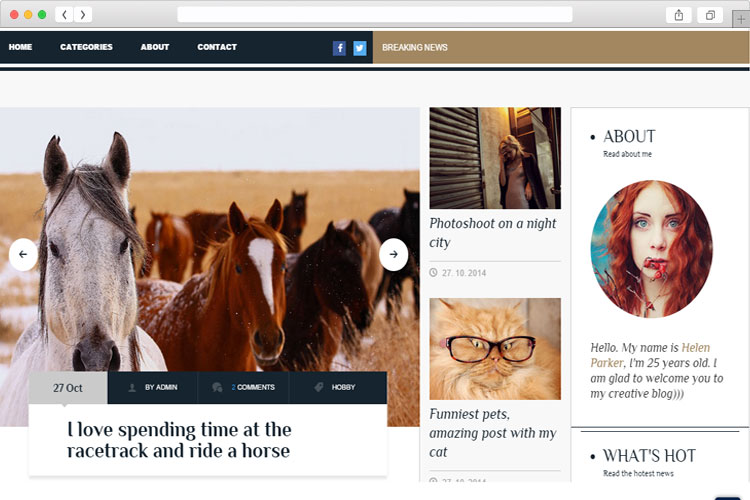The height and width of the screenshot is (500, 750).
Task: Click the 27 Oct date badge
Action: [x=68, y=388]
